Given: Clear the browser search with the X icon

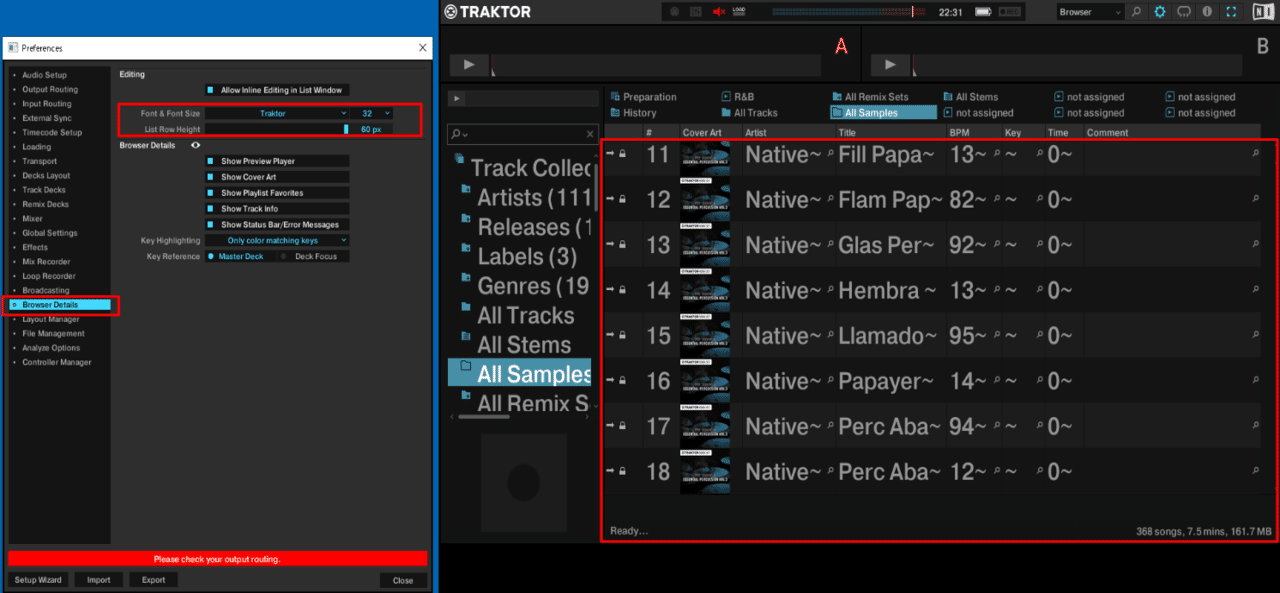Looking at the screenshot, I should (x=590, y=133).
